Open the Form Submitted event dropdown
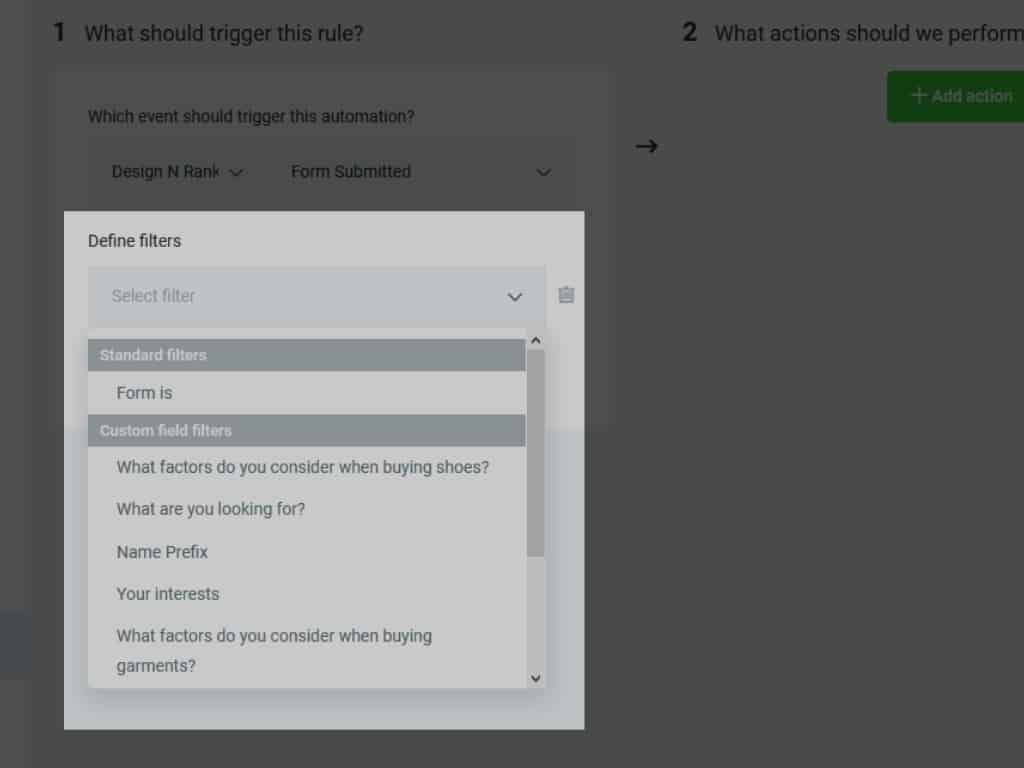1024x768 pixels. click(x=420, y=172)
